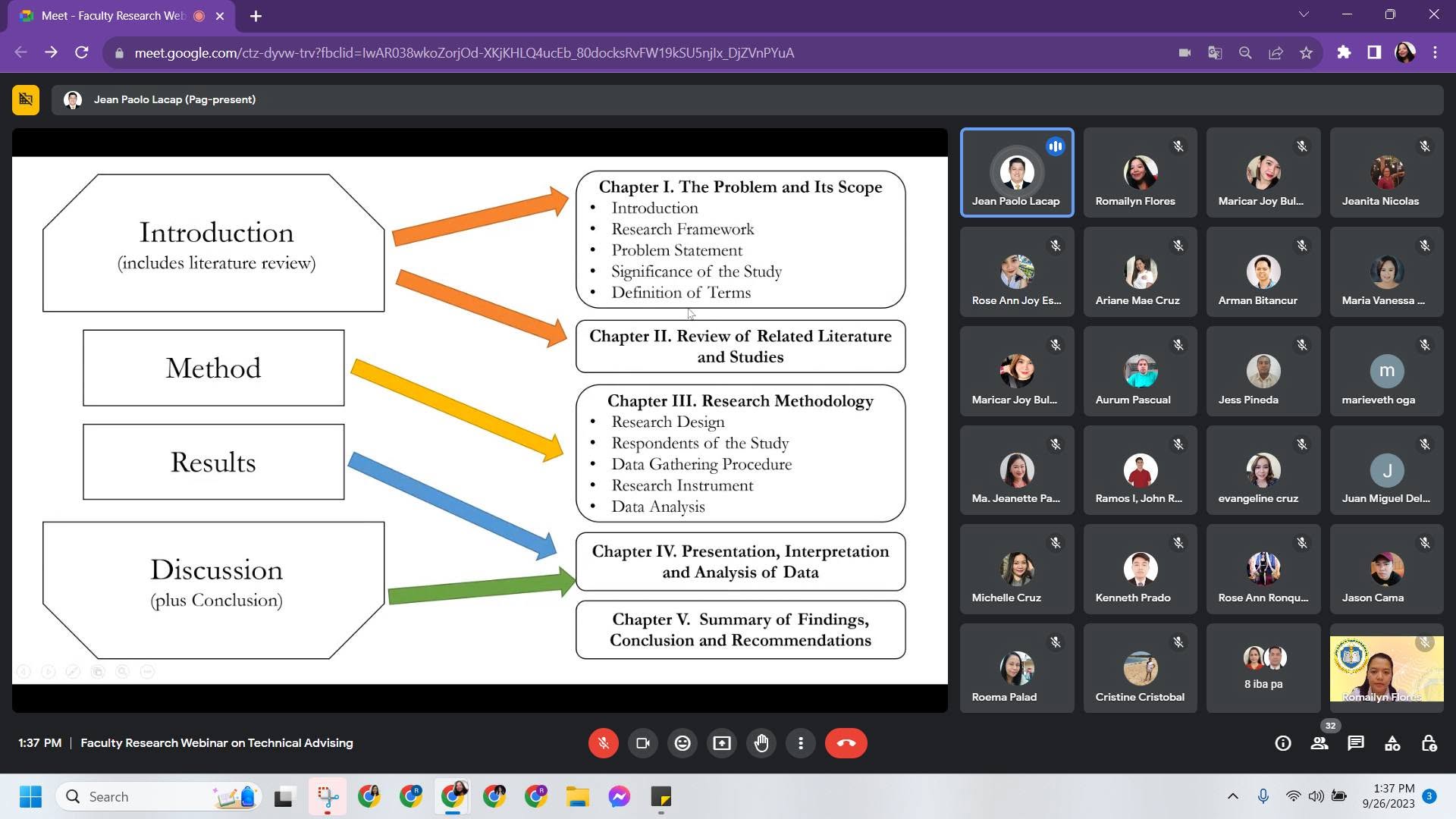Open Snipping Tool from the taskbar
This screenshot has height=819, width=1456.
[x=328, y=797]
